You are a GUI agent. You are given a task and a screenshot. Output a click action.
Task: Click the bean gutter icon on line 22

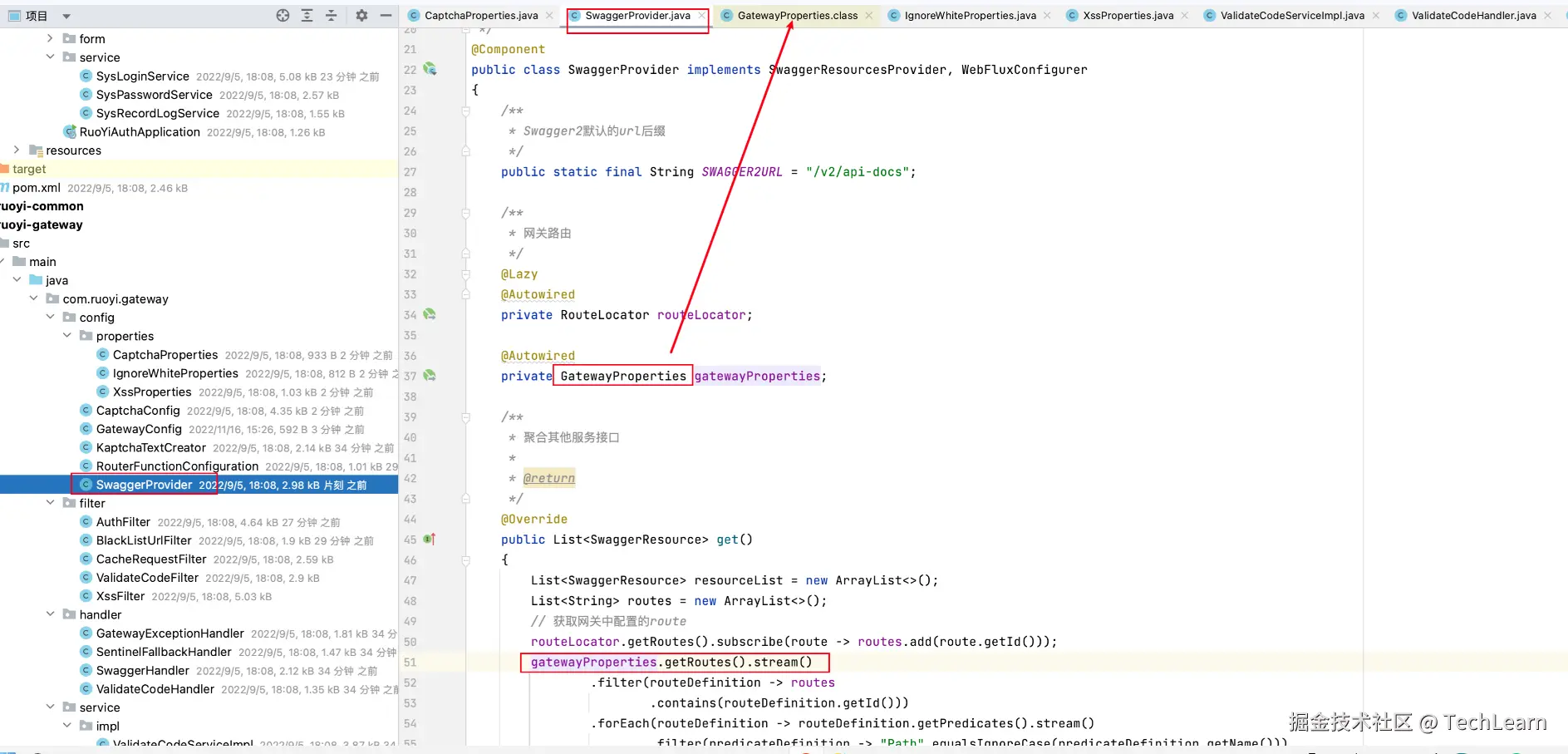430,69
